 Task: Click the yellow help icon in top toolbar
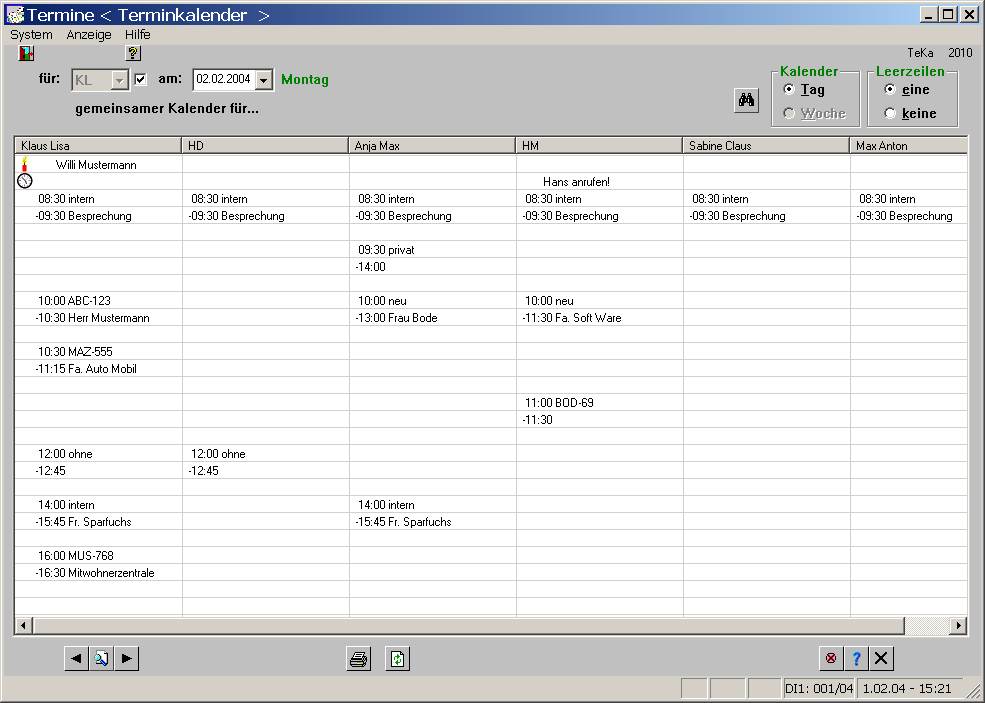click(x=133, y=54)
